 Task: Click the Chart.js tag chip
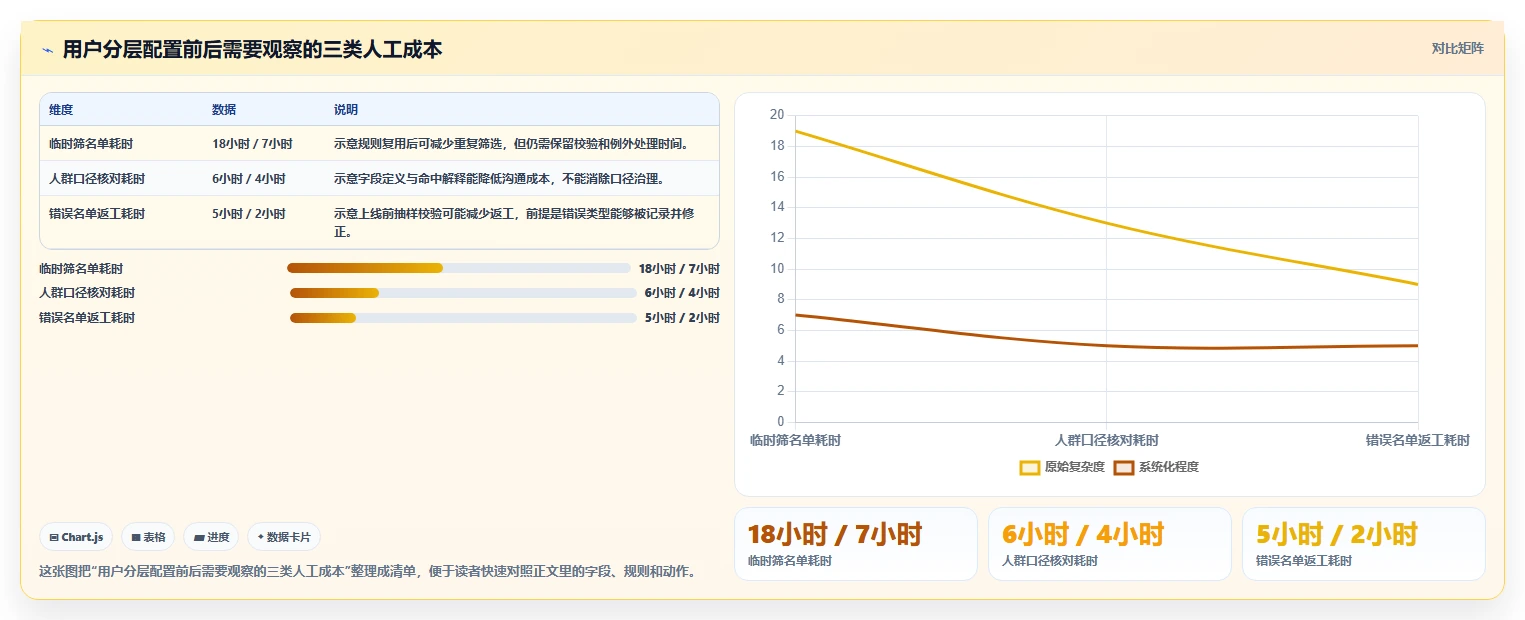[x=77, y=537]
